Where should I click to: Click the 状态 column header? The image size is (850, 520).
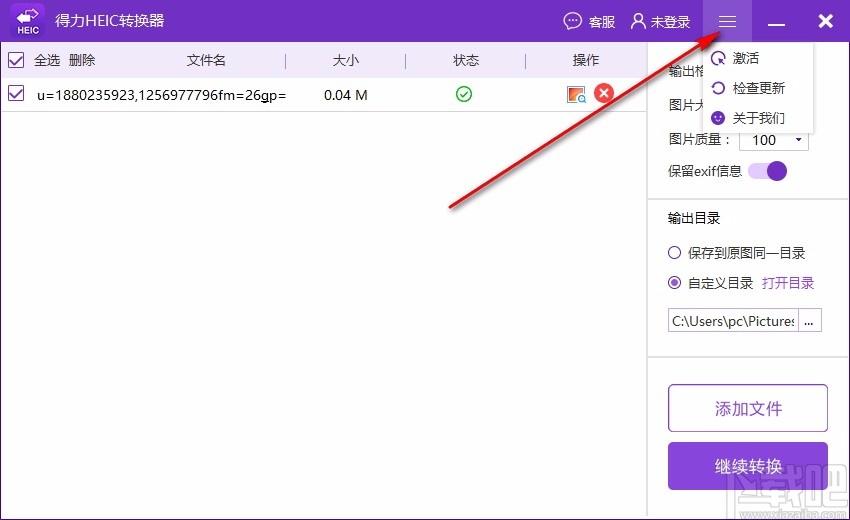466,60
